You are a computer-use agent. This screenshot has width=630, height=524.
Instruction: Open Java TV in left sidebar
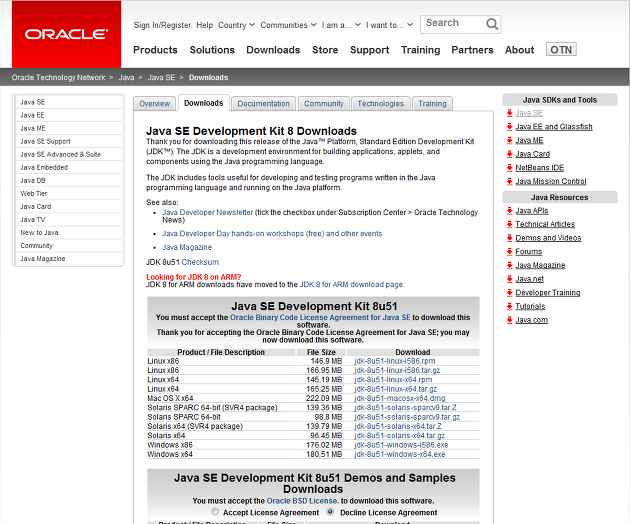coord(69,219)
